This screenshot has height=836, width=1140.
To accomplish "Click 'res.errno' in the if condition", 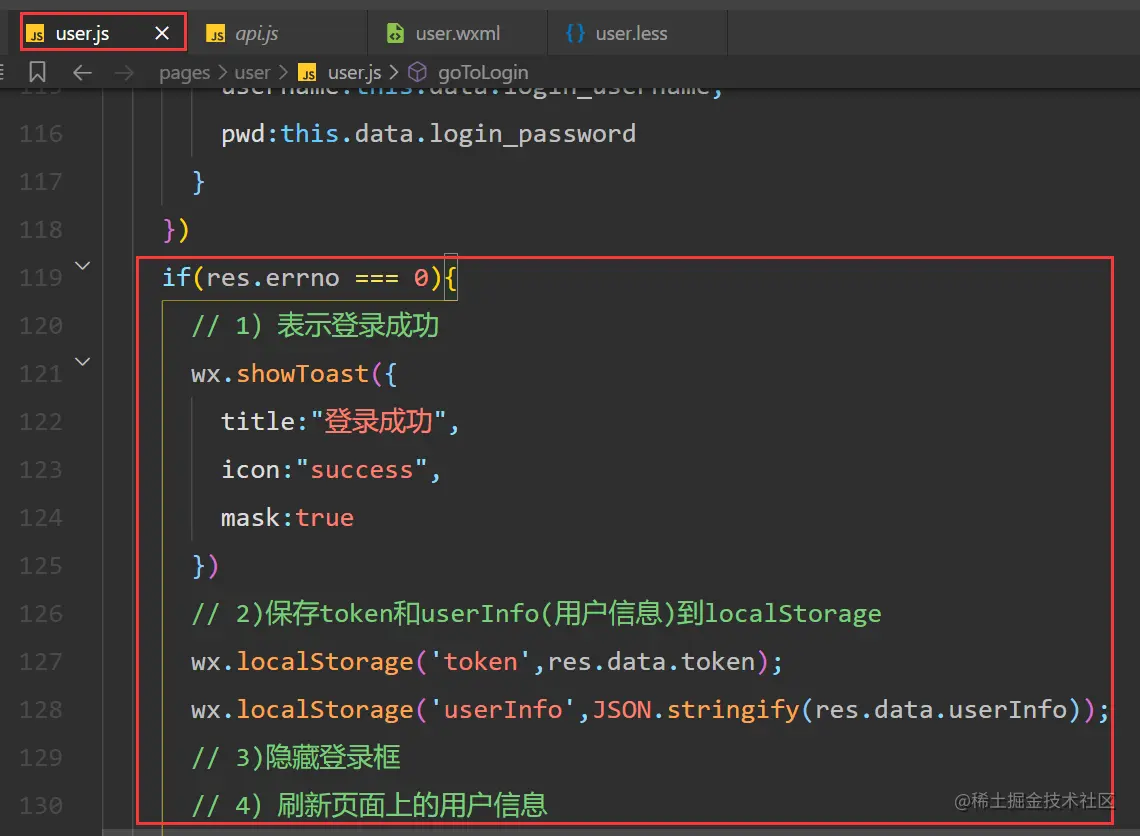I will click(x=273, y=278).
